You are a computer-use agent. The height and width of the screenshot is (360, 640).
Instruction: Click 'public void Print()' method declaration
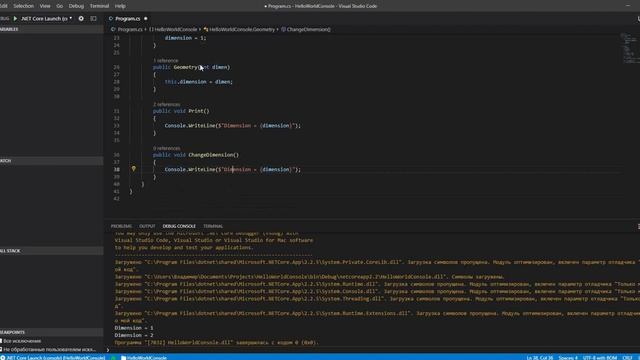click(181, 111)
